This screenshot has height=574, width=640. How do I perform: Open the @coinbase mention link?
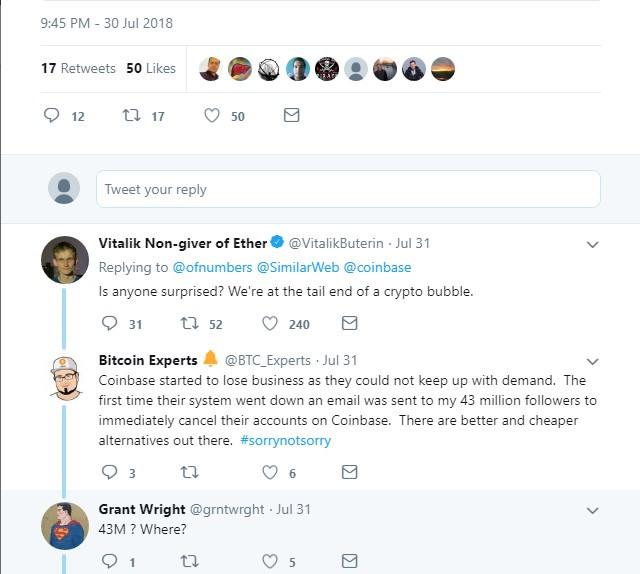point(377,267)
